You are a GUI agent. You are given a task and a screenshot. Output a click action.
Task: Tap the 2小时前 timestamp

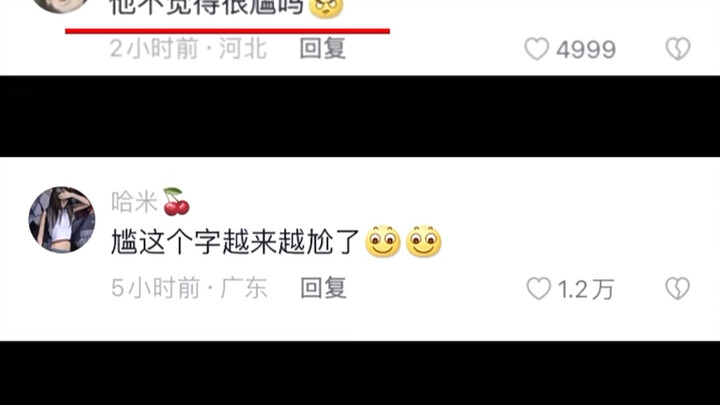[x=154, y=48]
